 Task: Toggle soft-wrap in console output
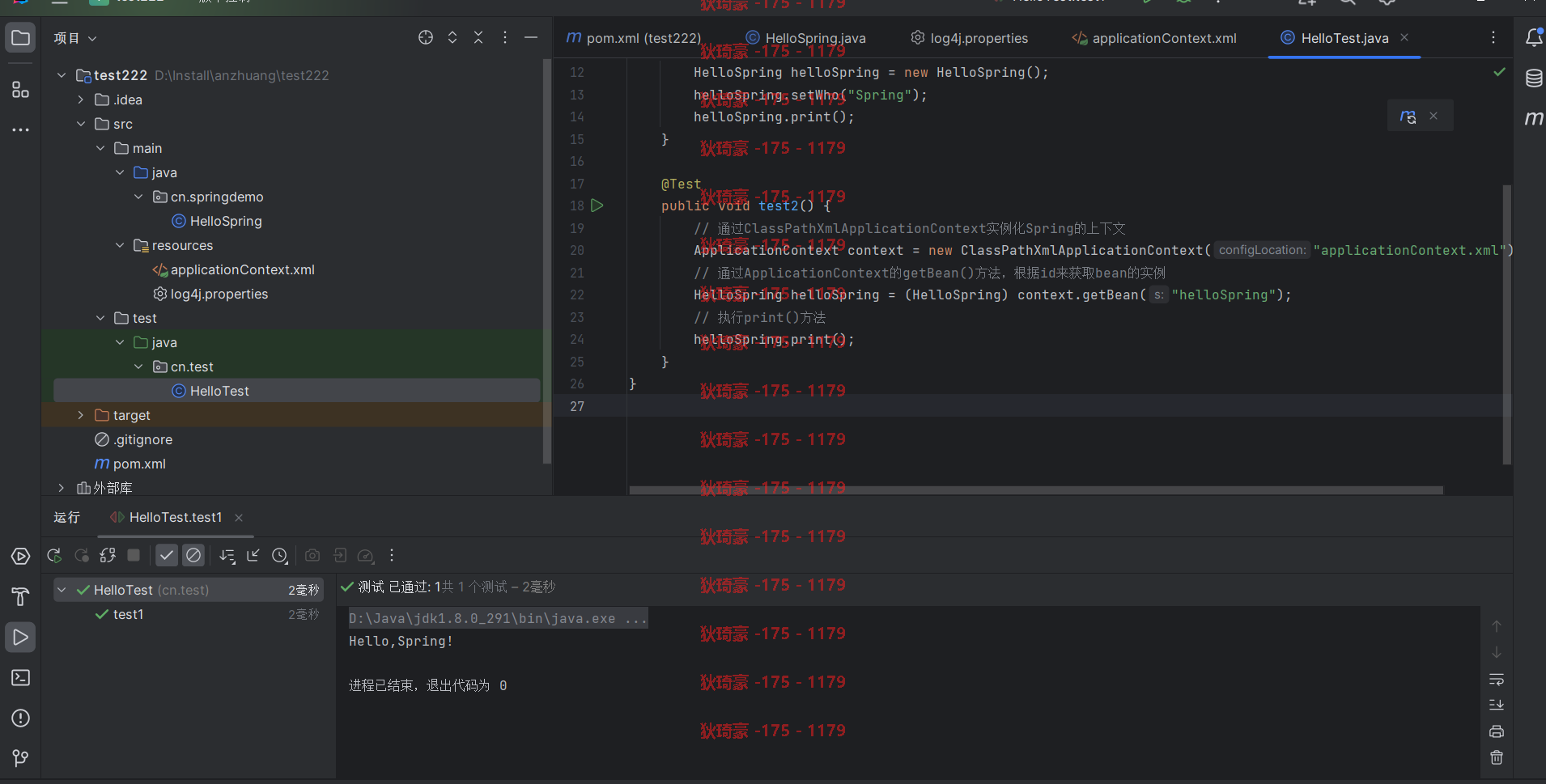click(1497, 680)
